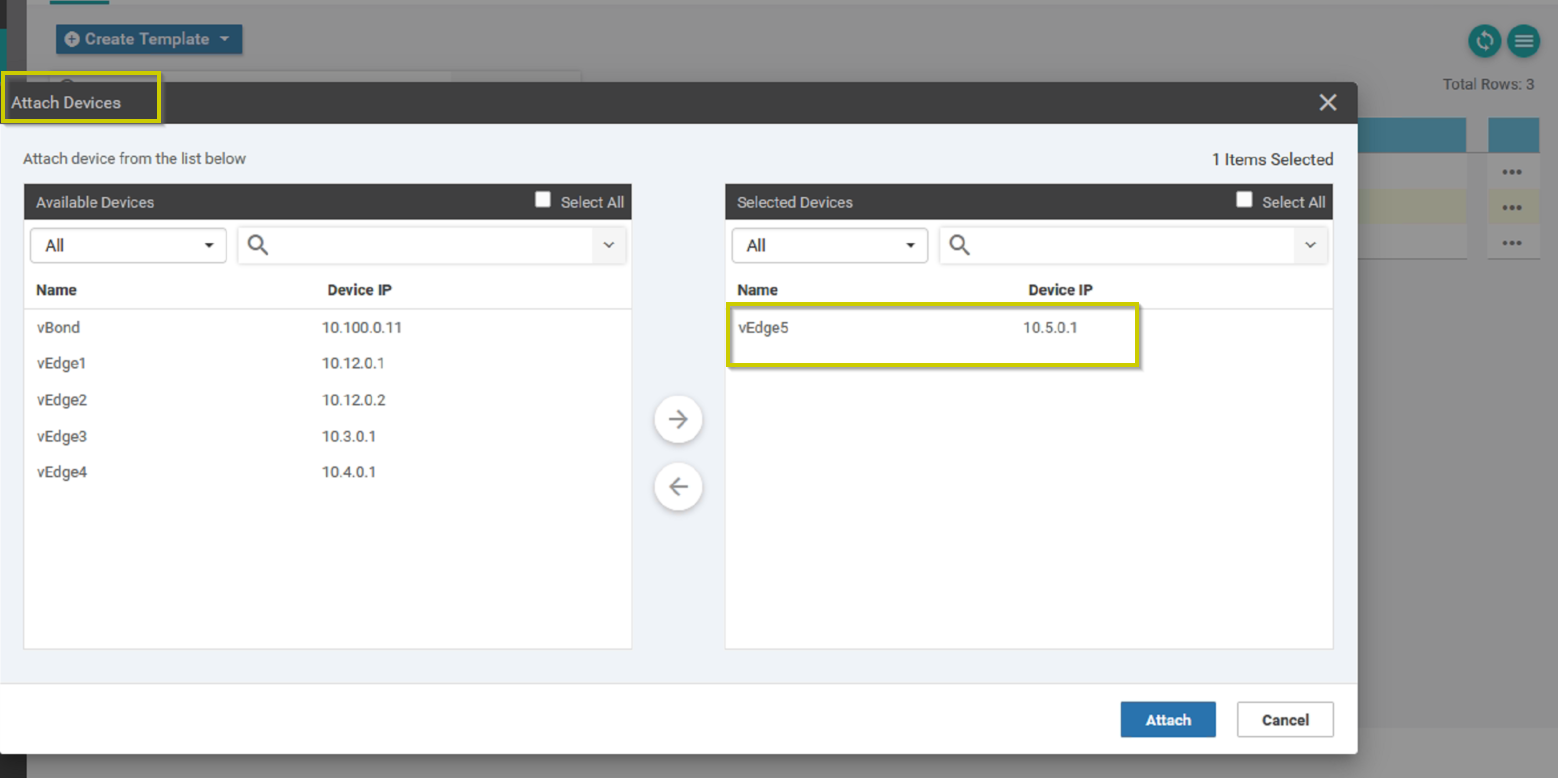The image size is (1558, 778).
Task: Click Name column header in Available Devices
Action: click(x=56, y=290)
